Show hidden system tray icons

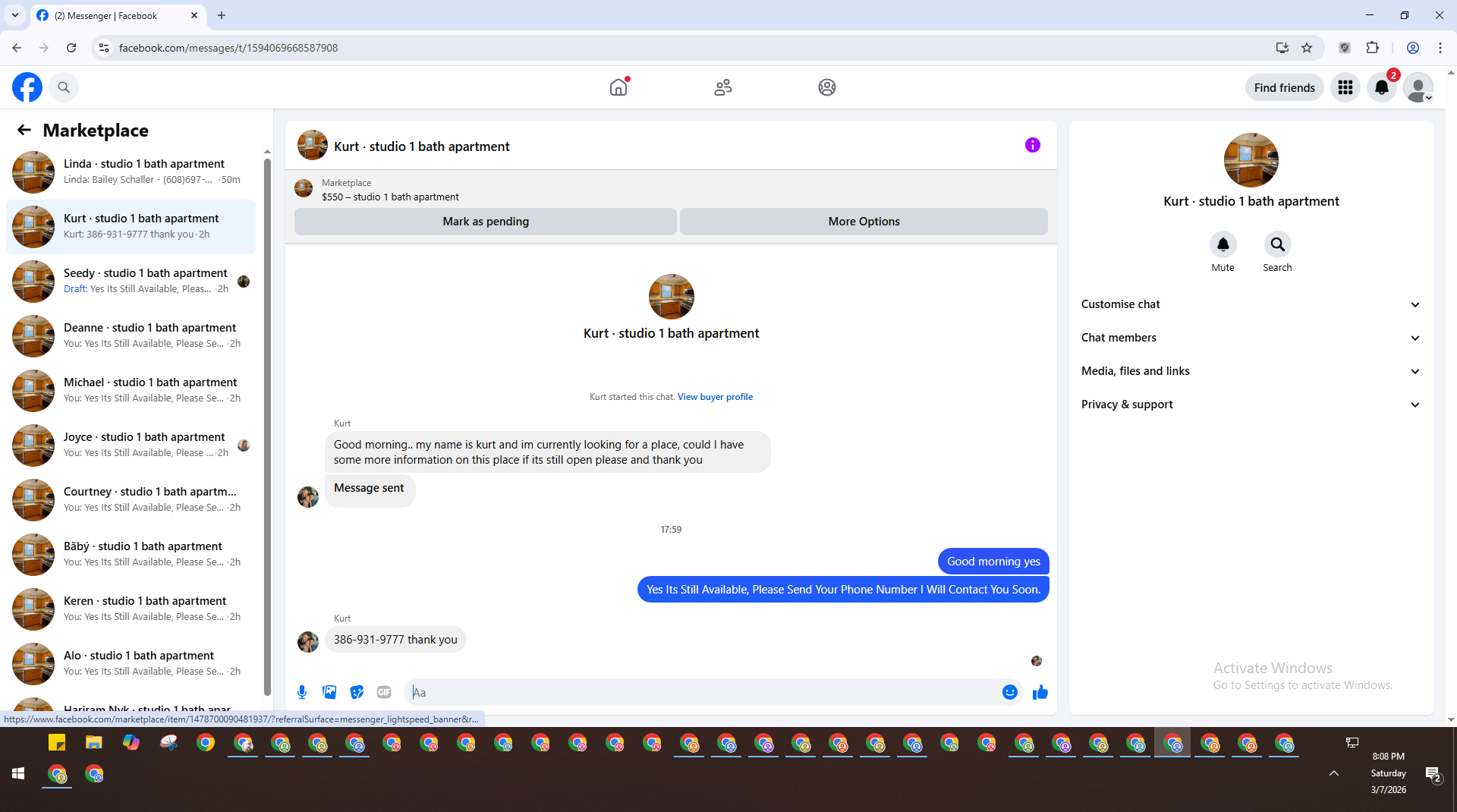pyautogui.click(x=1334, y=773)
